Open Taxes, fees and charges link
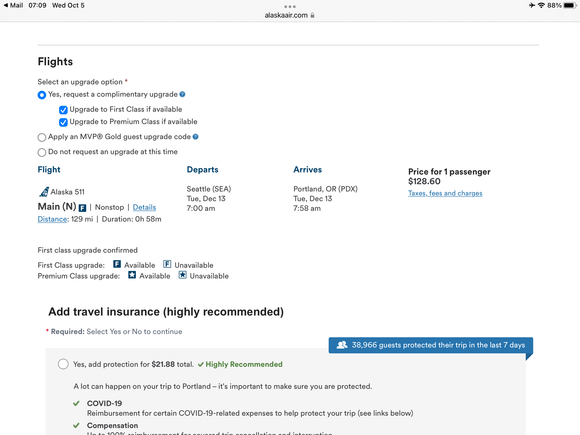The image size is (580, 435). 445,193
